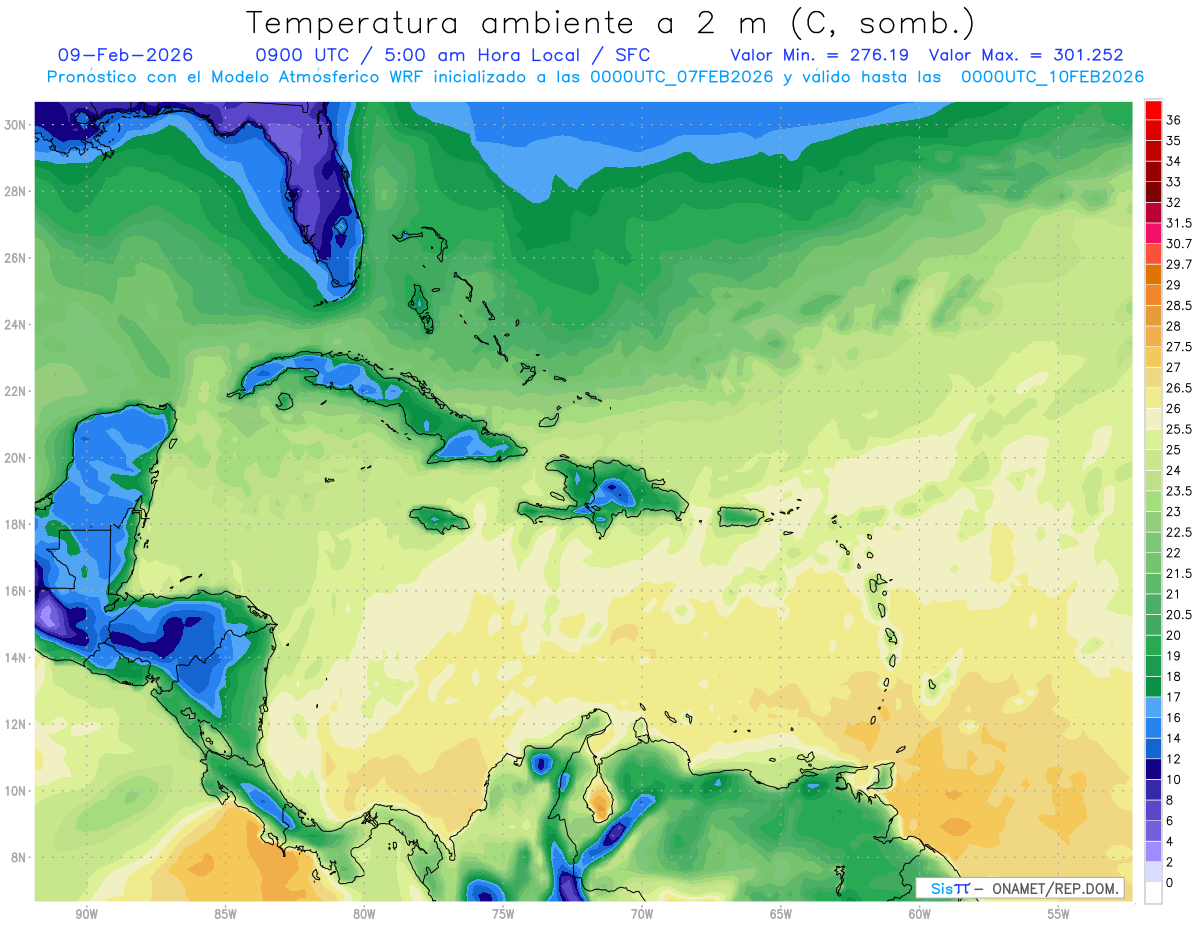Click the longitude label "55W"

(1059, 914)
